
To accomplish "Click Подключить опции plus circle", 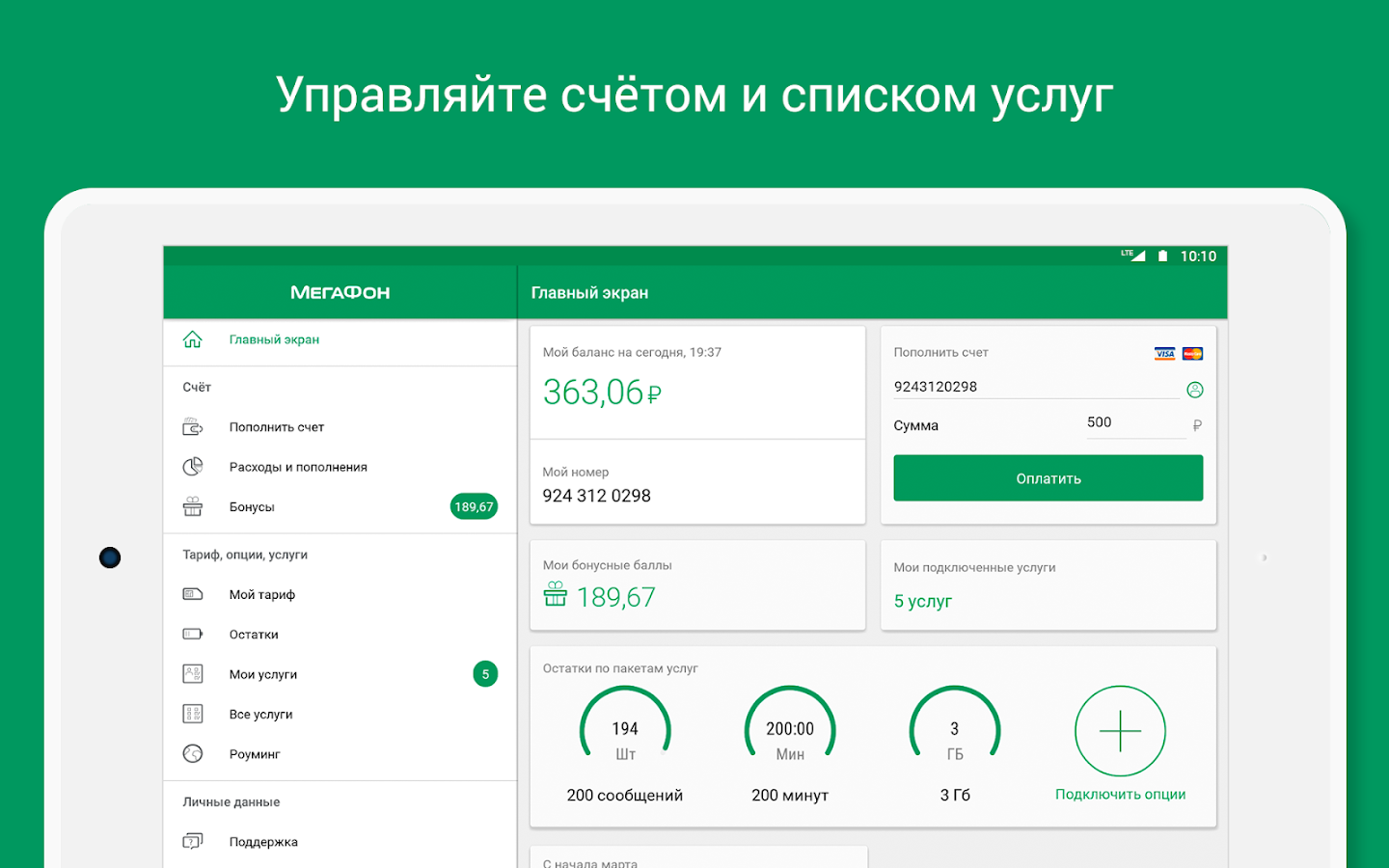I will 1120,731.
